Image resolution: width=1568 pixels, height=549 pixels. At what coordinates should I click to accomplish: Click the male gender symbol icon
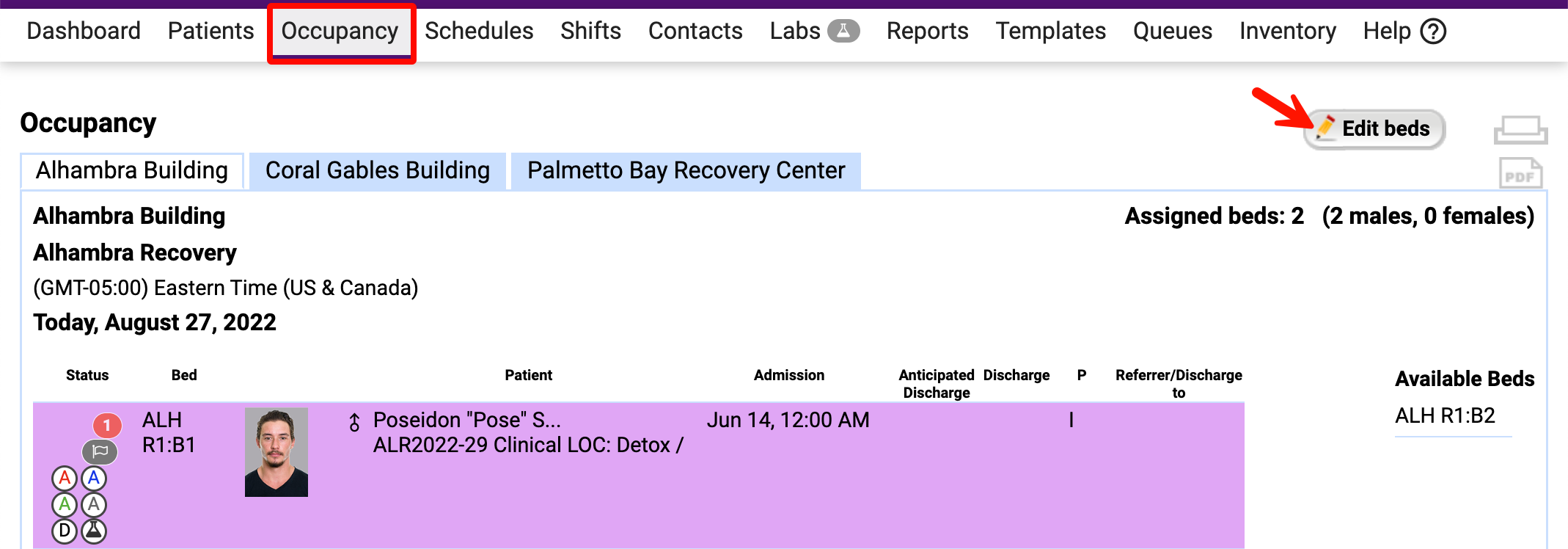(354, 422)
